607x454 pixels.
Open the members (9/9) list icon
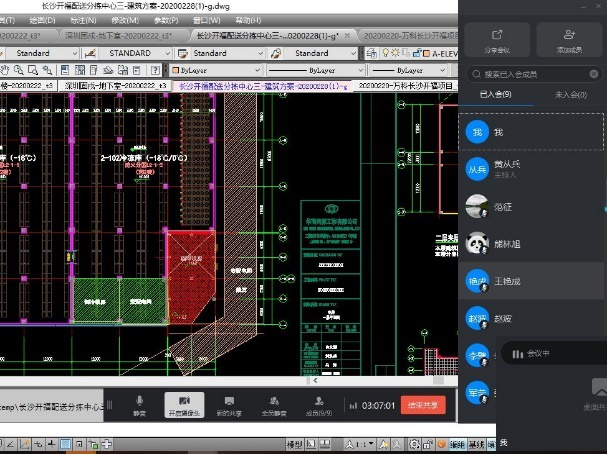coord(317,402)
